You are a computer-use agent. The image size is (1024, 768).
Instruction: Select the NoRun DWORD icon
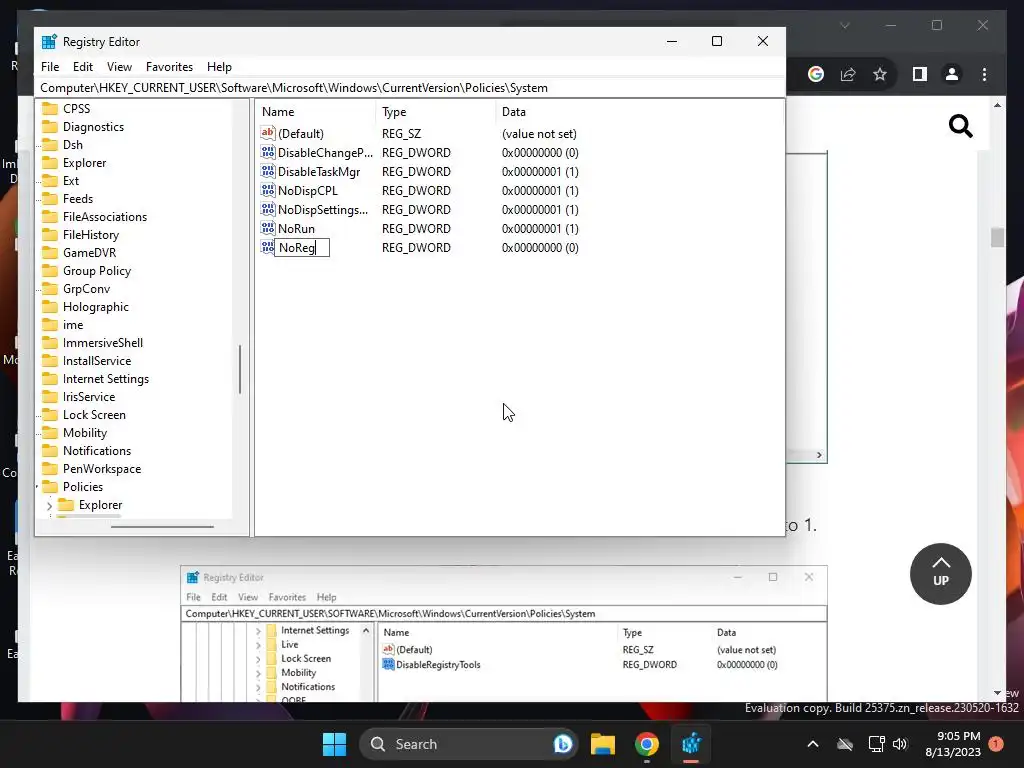[x=268, y=229]
